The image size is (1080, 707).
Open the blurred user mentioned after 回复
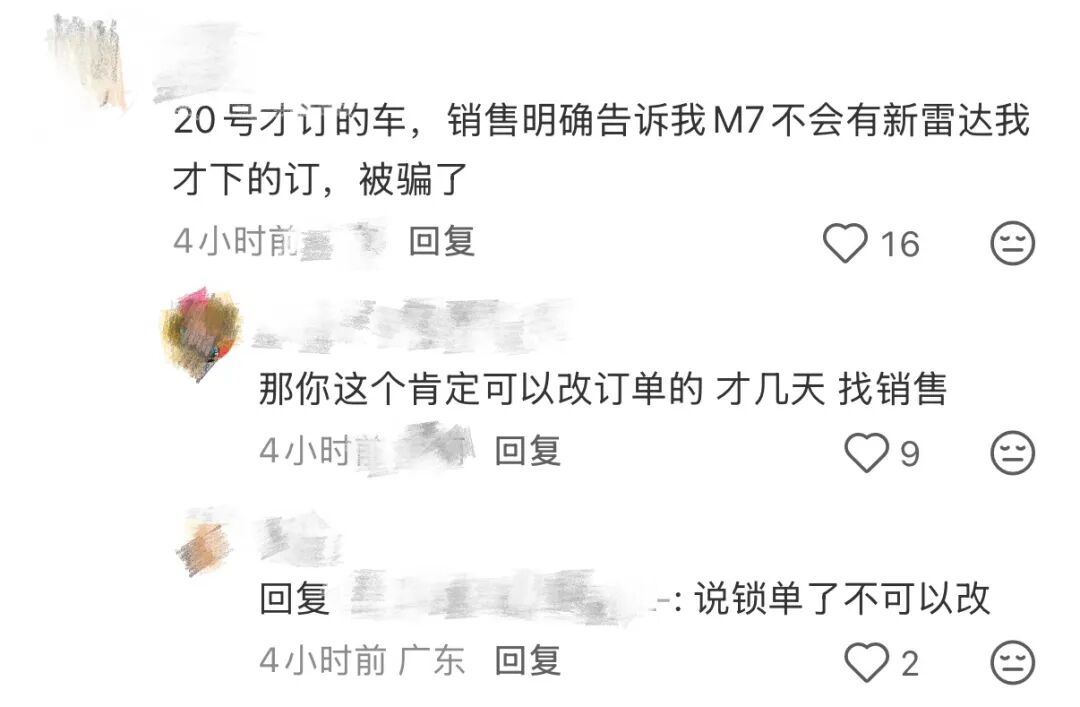499,597
